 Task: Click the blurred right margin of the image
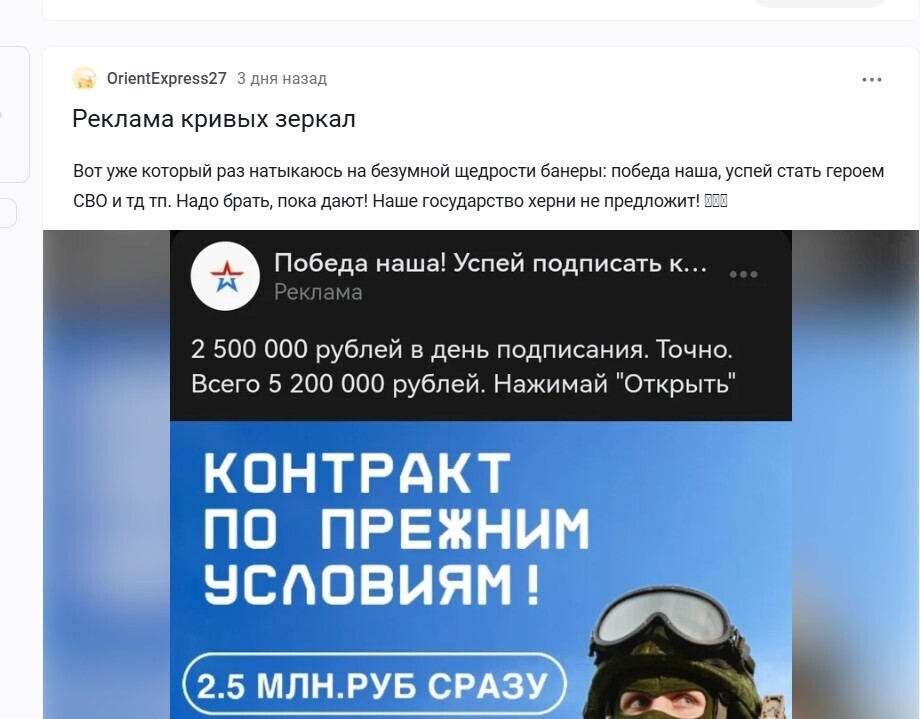855,474
